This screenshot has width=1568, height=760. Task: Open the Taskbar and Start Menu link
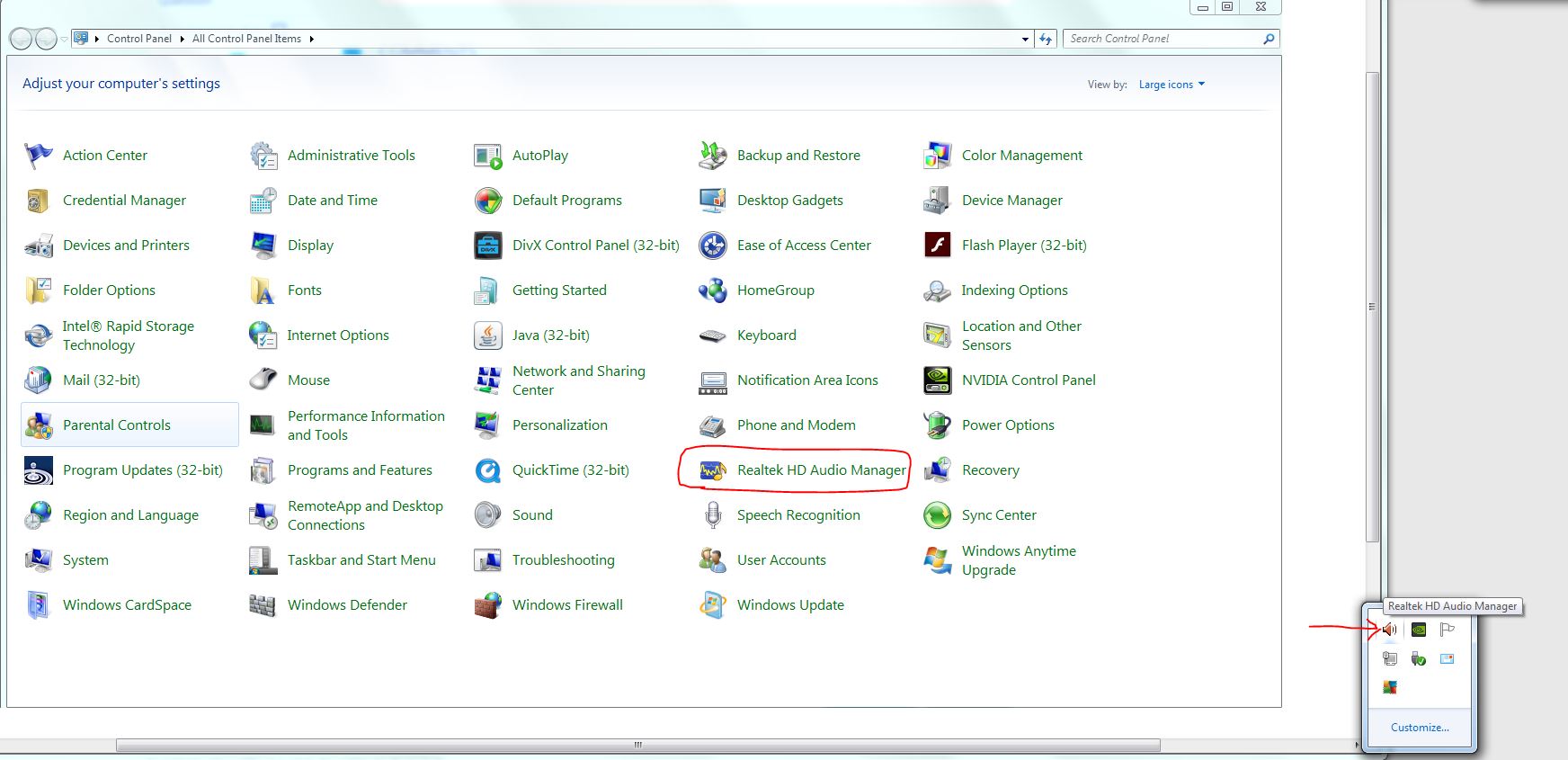pyautogui.click(x=361, y=560)
